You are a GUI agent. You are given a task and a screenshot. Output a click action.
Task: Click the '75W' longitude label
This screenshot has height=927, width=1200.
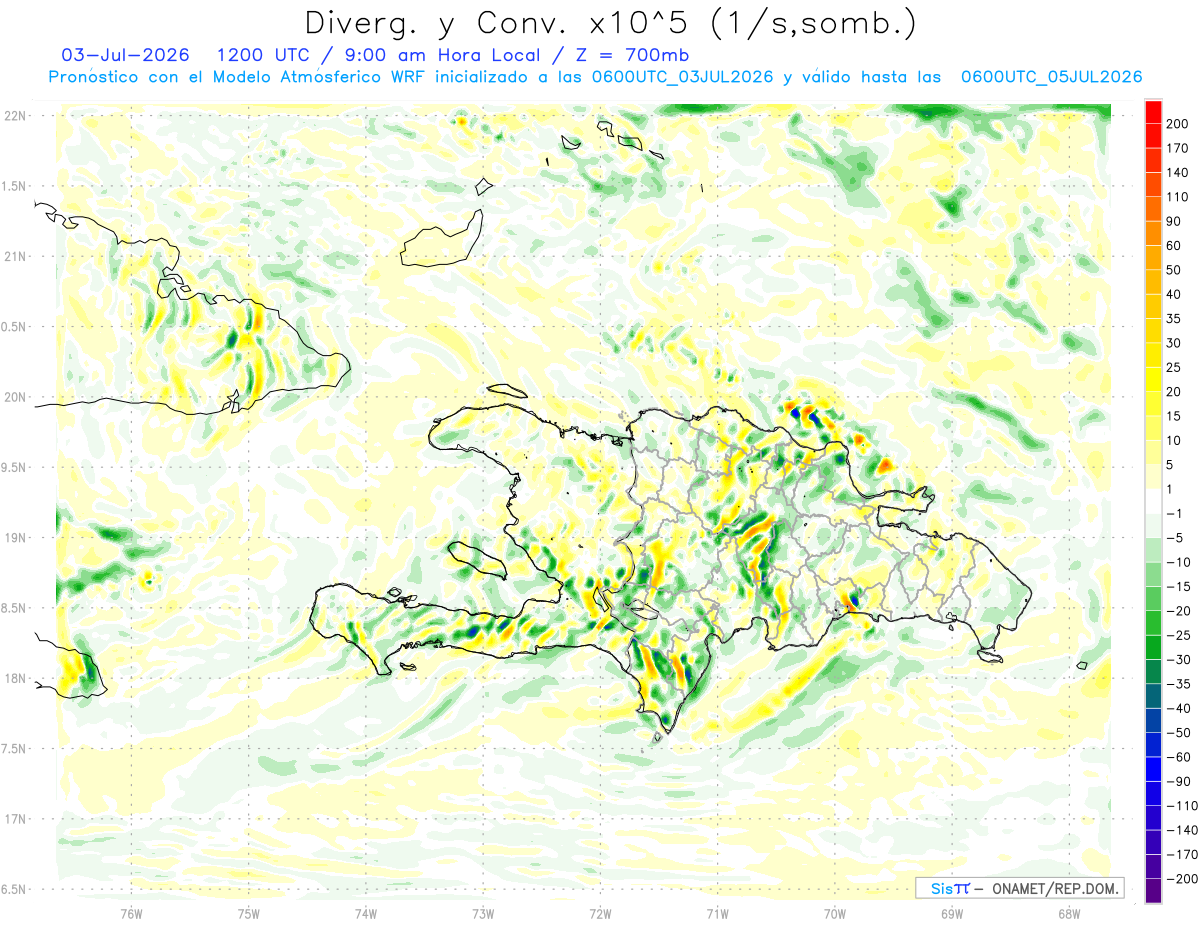tap(249, 913)
